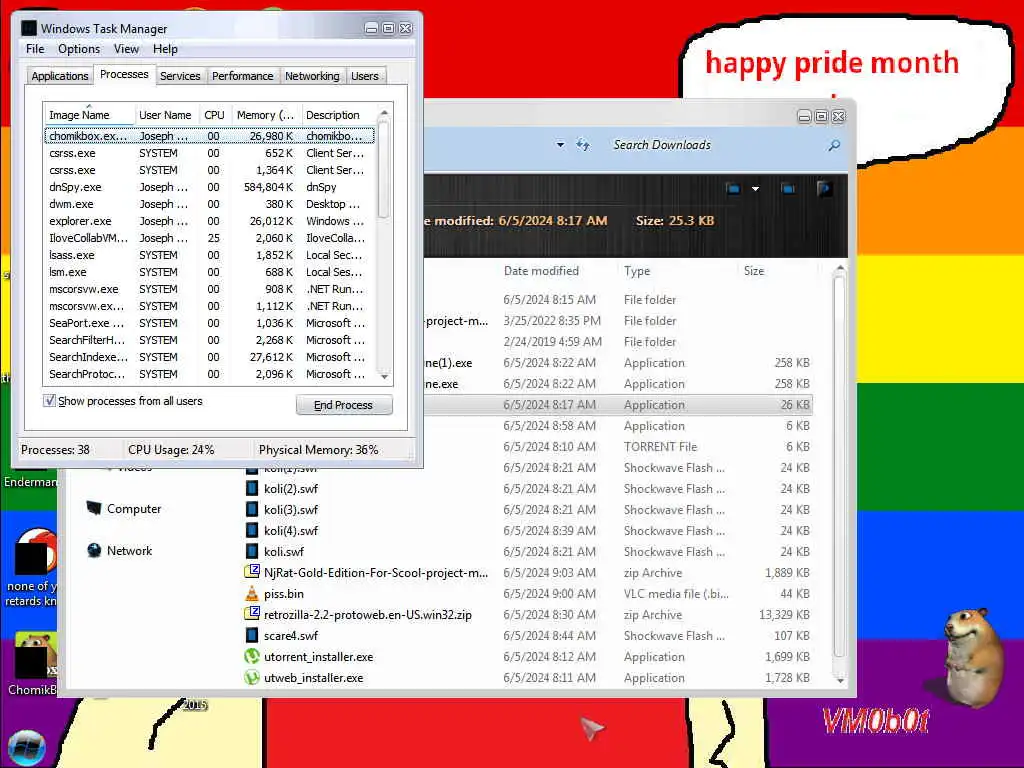1024x768 pixels.
Task: Click the koli(3).swf file icon
Action: 251,509
